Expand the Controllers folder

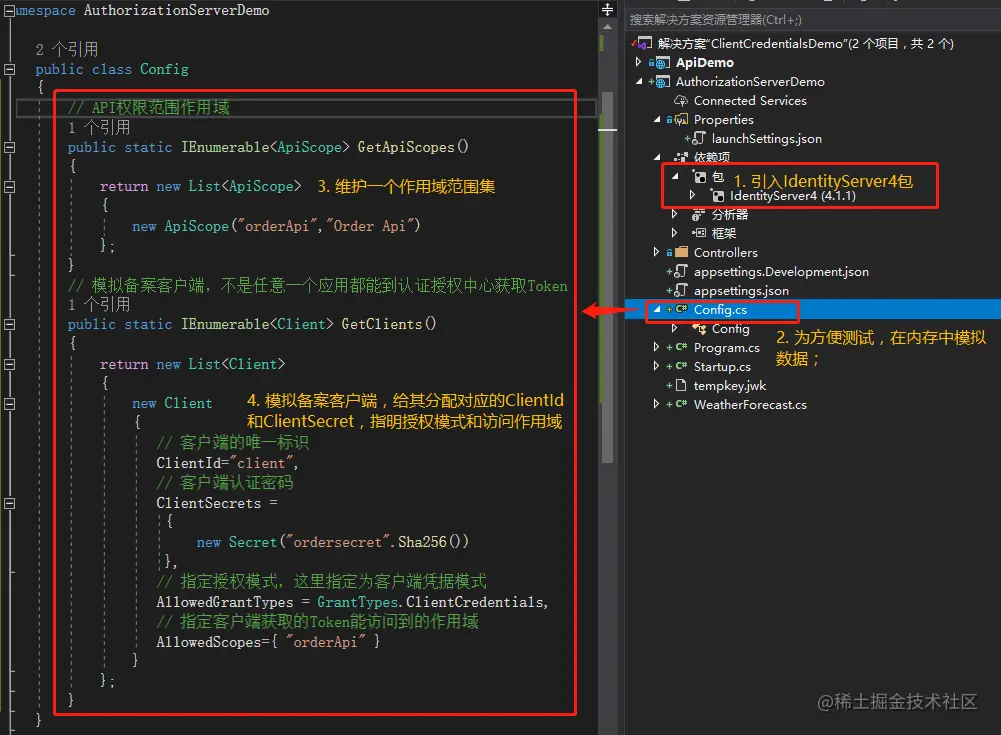[x=656, y=252]
